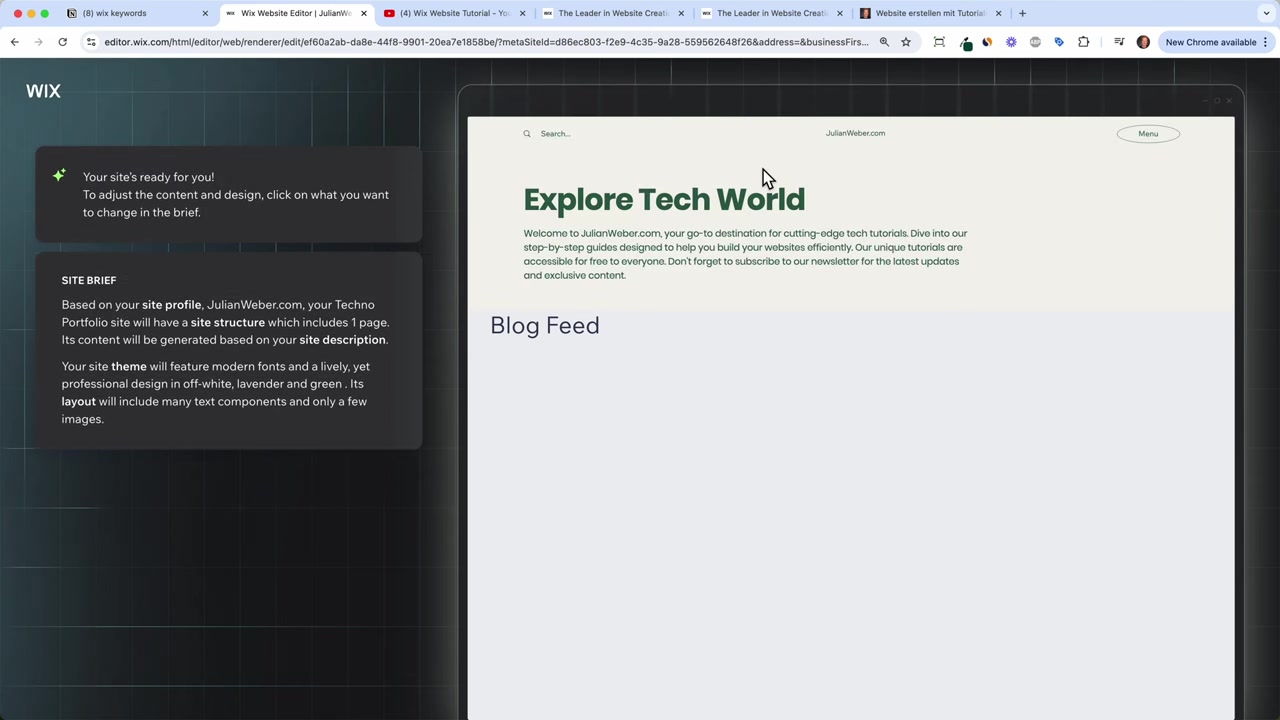Click the JulianWeber.com site title
This screenshot has height=720, width=1280.
coord(855,133)
